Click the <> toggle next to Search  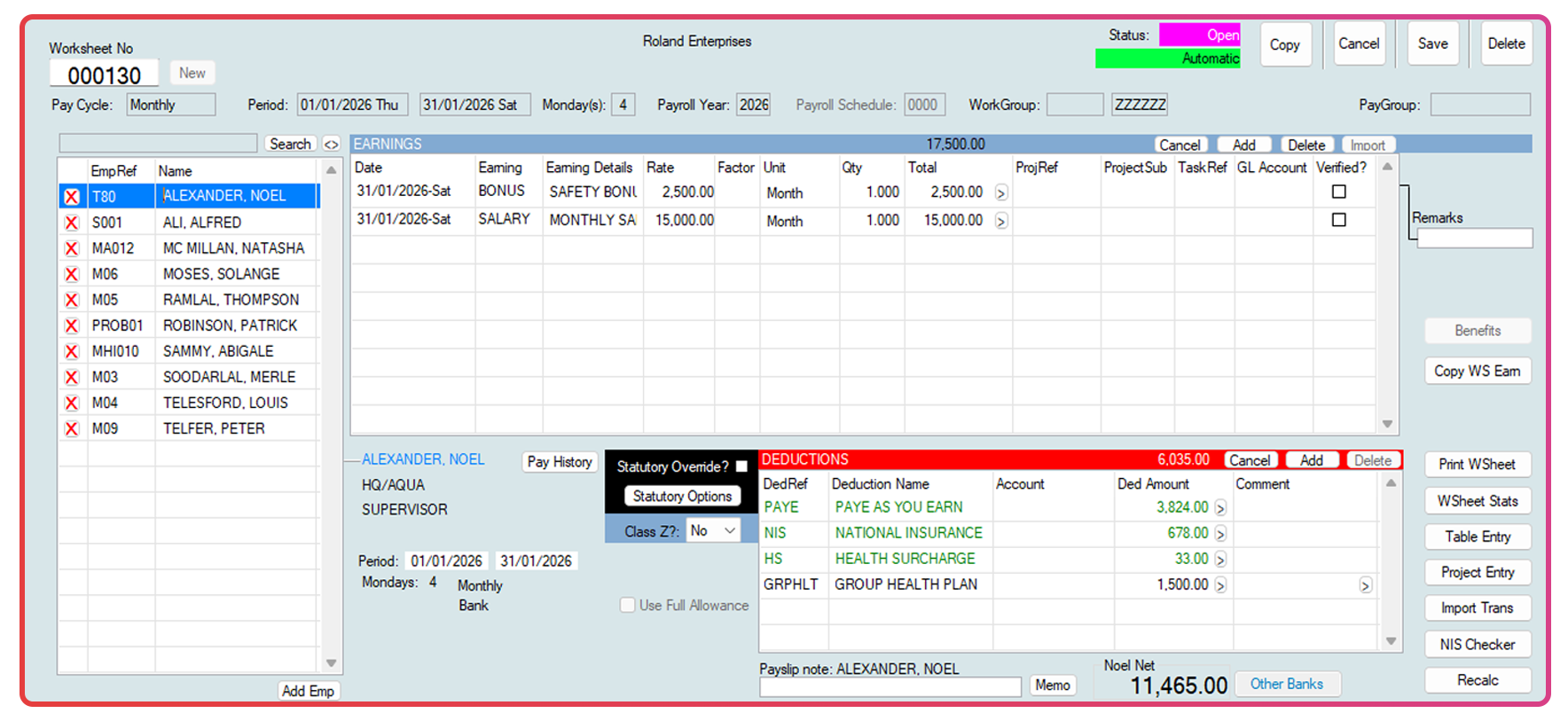coord(331,144)
